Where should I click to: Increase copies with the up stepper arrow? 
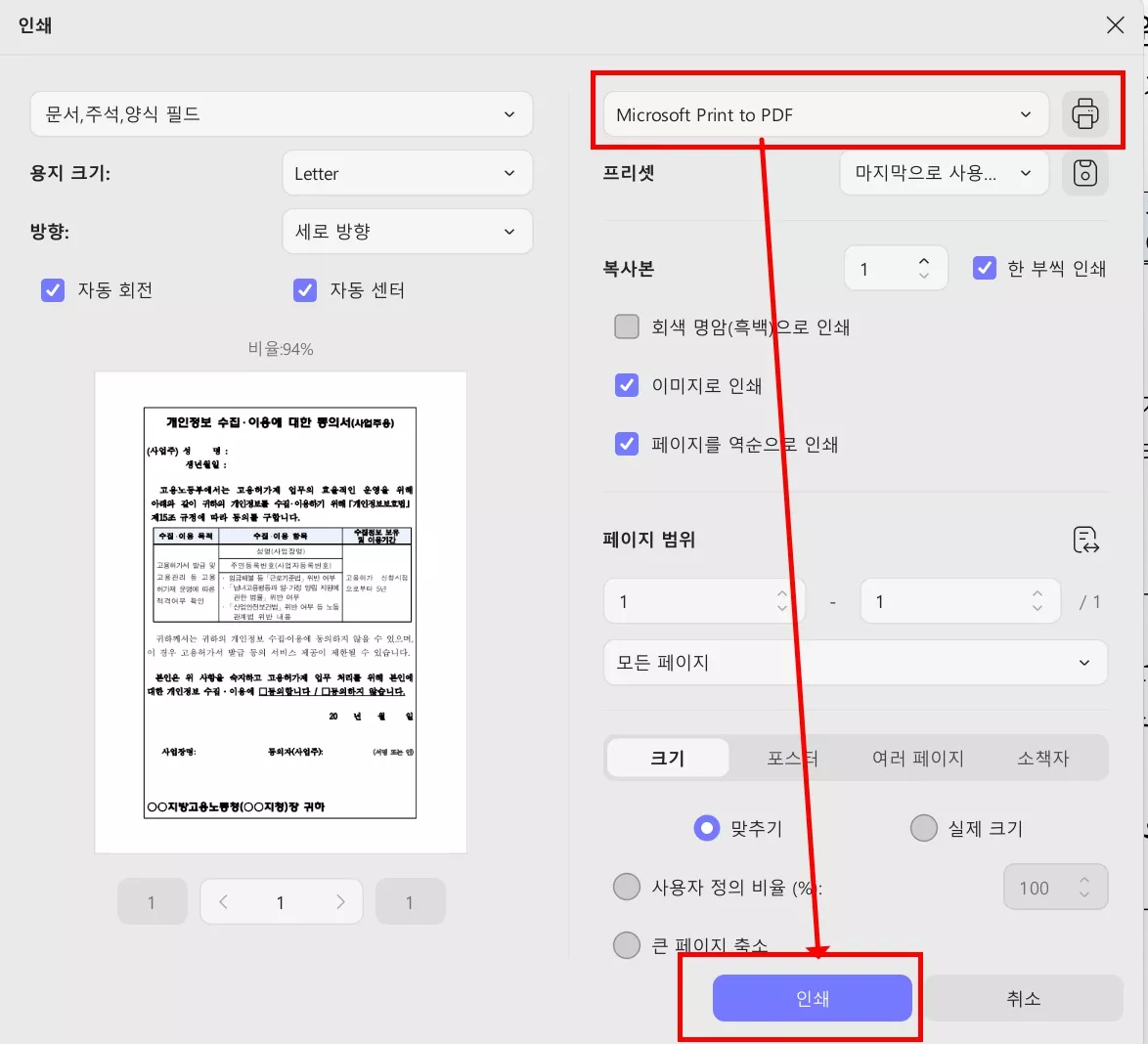click(x=922, y=259)
